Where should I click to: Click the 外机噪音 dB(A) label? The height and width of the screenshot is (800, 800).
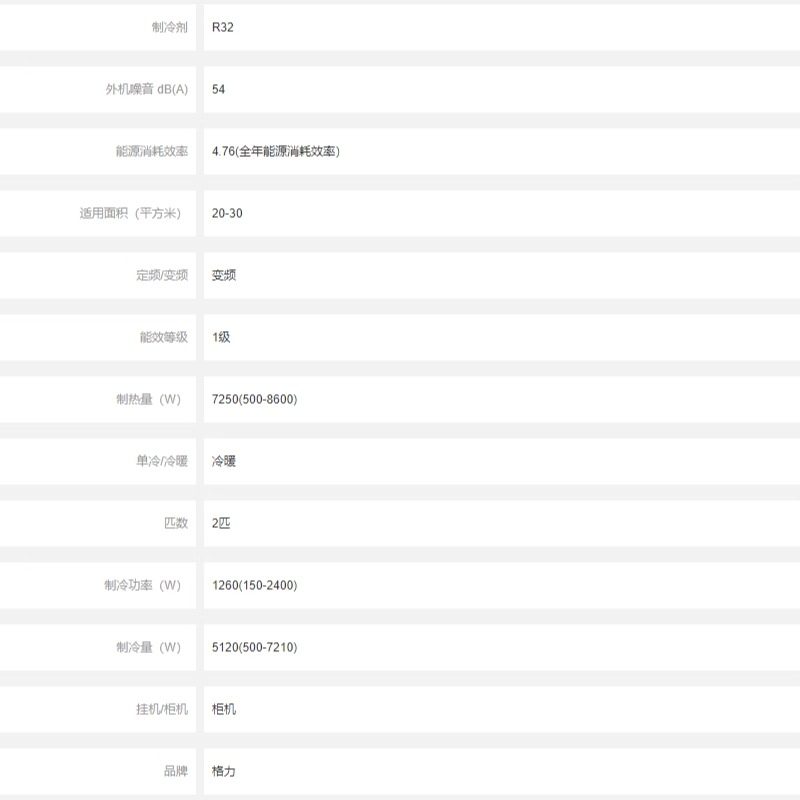click(146, 89)
